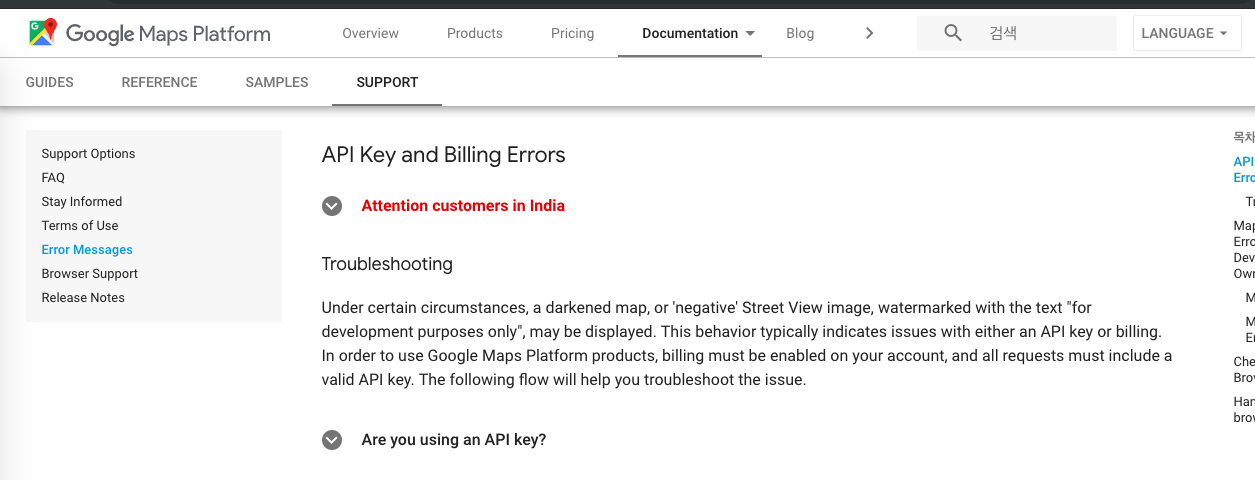Image resolution: width=1255 pixels, height=480 pixels.
Task: Click the search magnifier icon
Action: (x=953, y=33)
